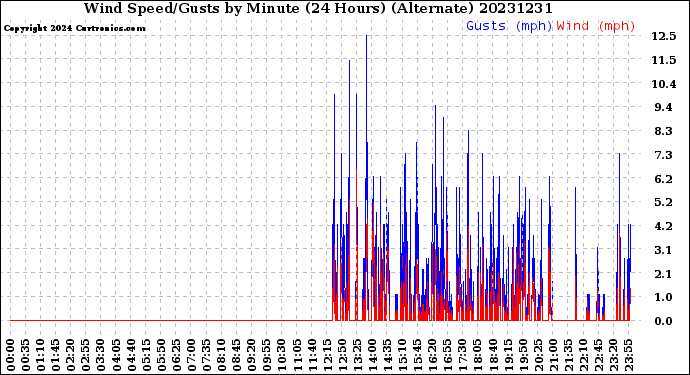Click the 20:25 time label
Screen dimensions: 690x375
pyautogui.click(x=538, y=355)
